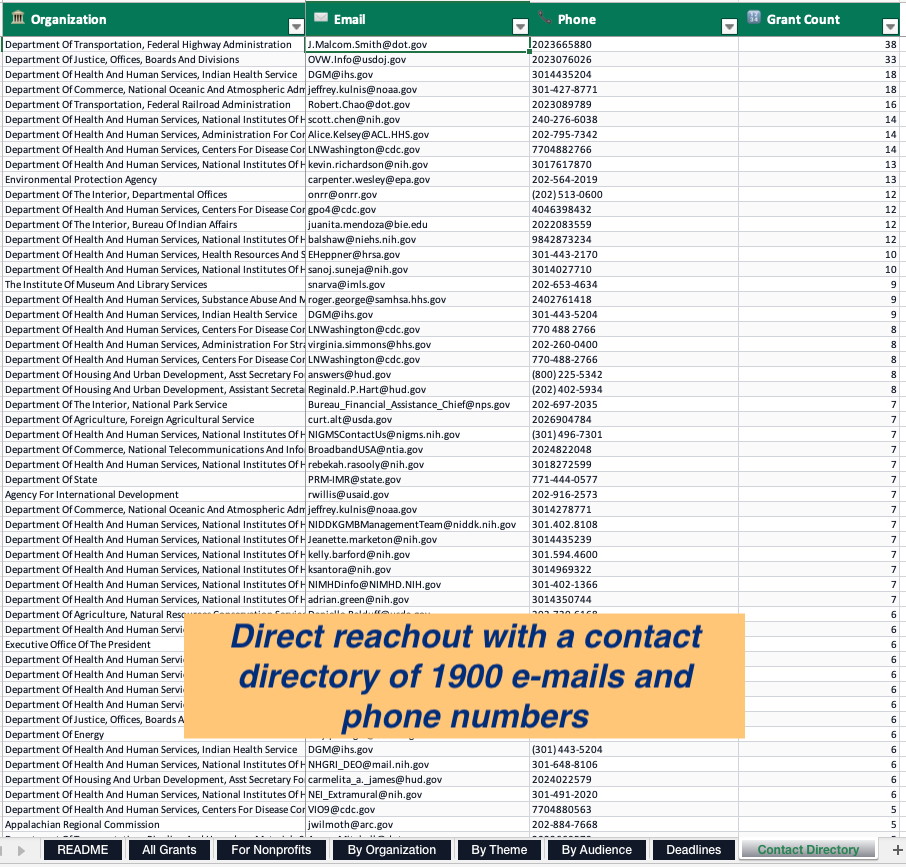Click the Department Of Energy cell

coord(94,735)
